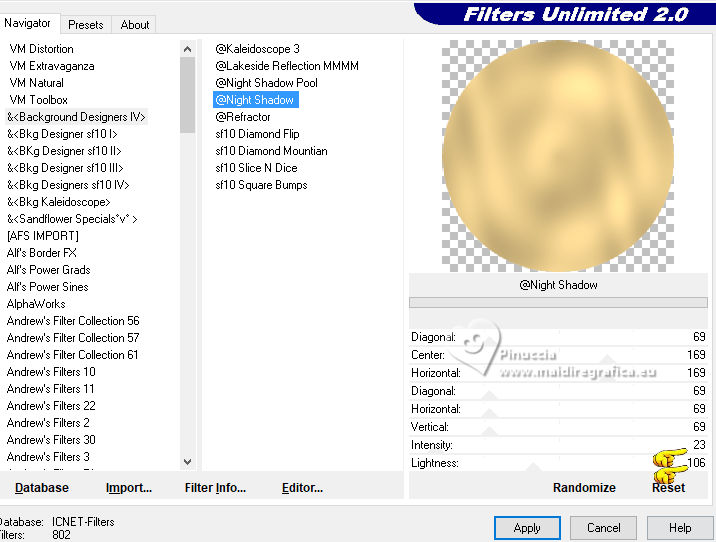
Task: Reset the filter parameters
Action: coord(669,488)
